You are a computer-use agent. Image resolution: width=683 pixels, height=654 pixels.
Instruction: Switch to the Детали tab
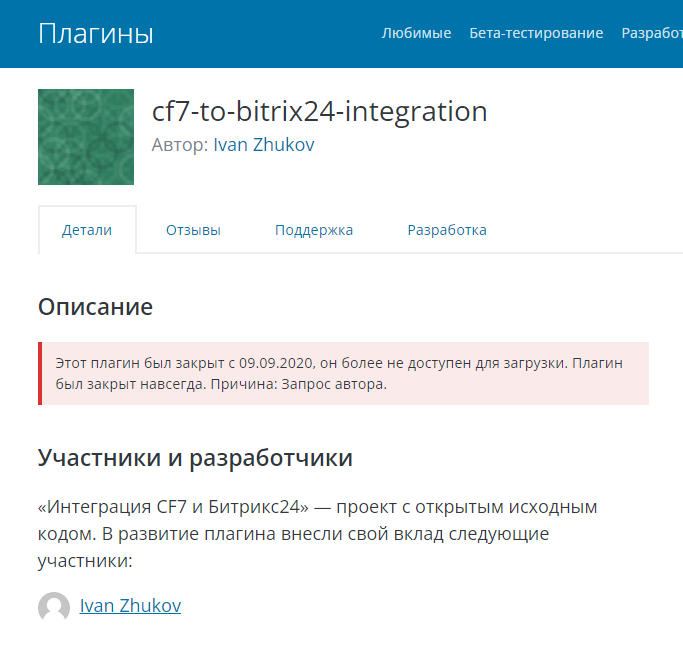click(x=87, y=230)
